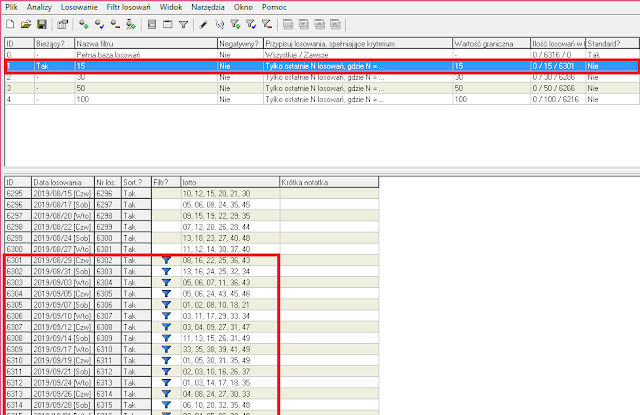The height and width of the screenshot is (415, 640).
Task: Click date 2019/09/03 [Wto] cell
Action: pyautogui.click(x=63, y=282)
